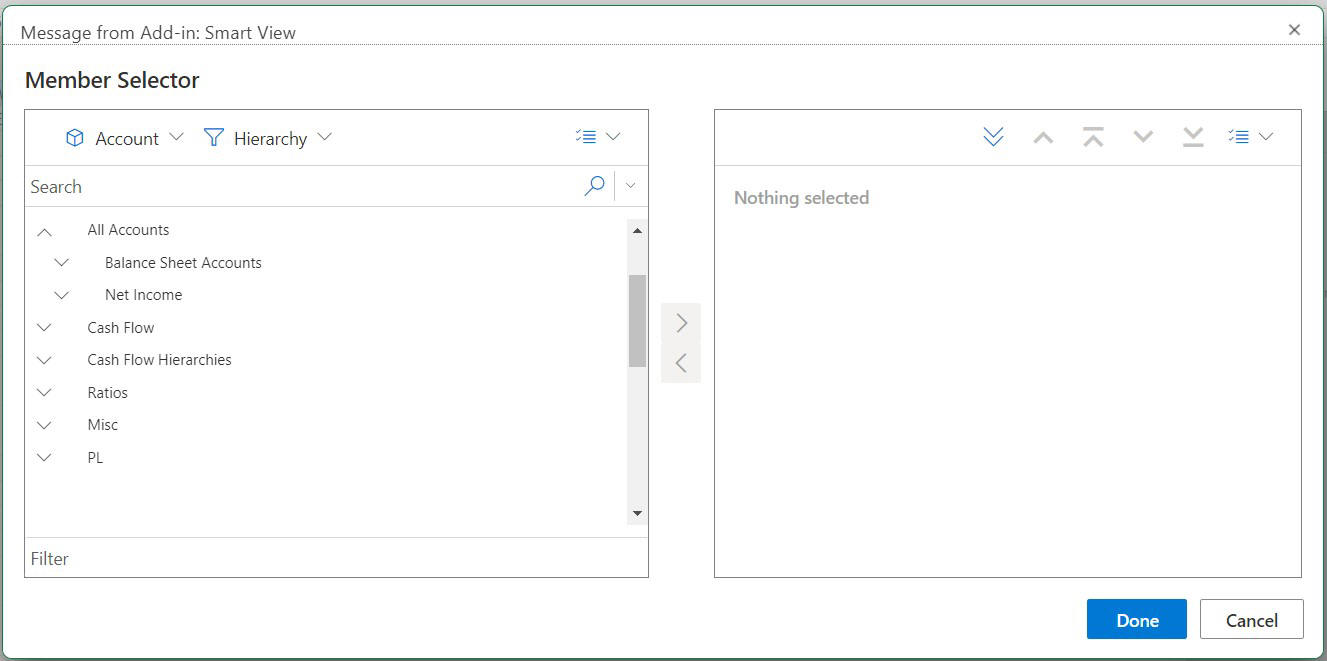Click the Cancel button
Image resolution: width=1327 pixels, height=661 pixels.
point(1251,619)
